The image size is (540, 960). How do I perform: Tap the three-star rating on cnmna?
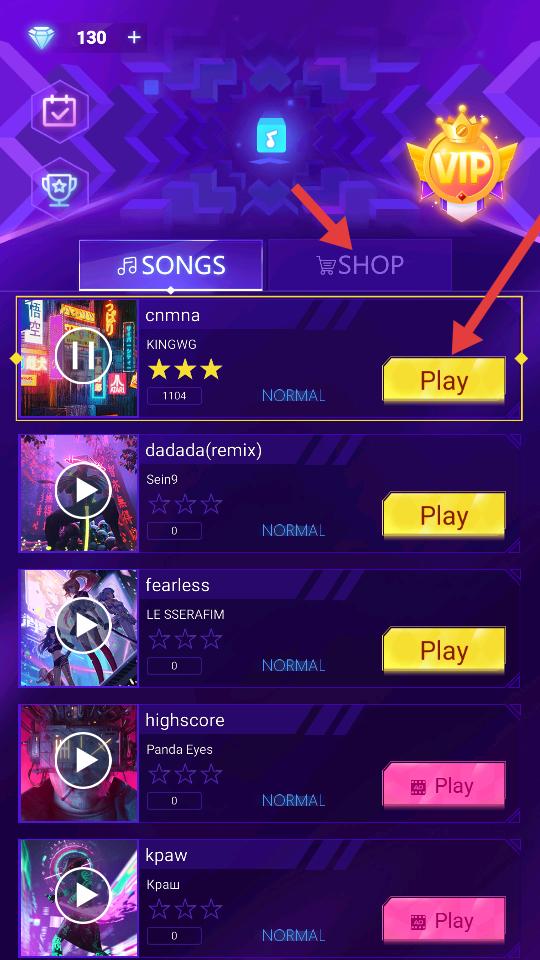185,369
